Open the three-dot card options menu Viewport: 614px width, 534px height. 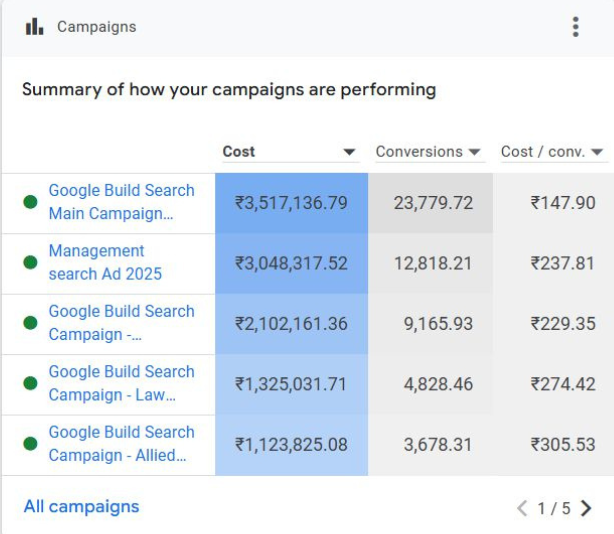[x=575, y=27]
